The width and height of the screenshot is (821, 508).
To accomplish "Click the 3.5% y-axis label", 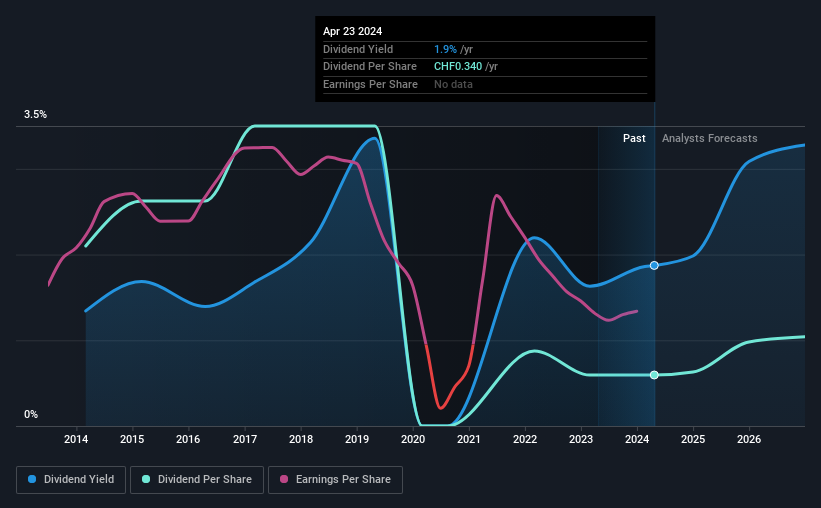I will click(35, 114).
